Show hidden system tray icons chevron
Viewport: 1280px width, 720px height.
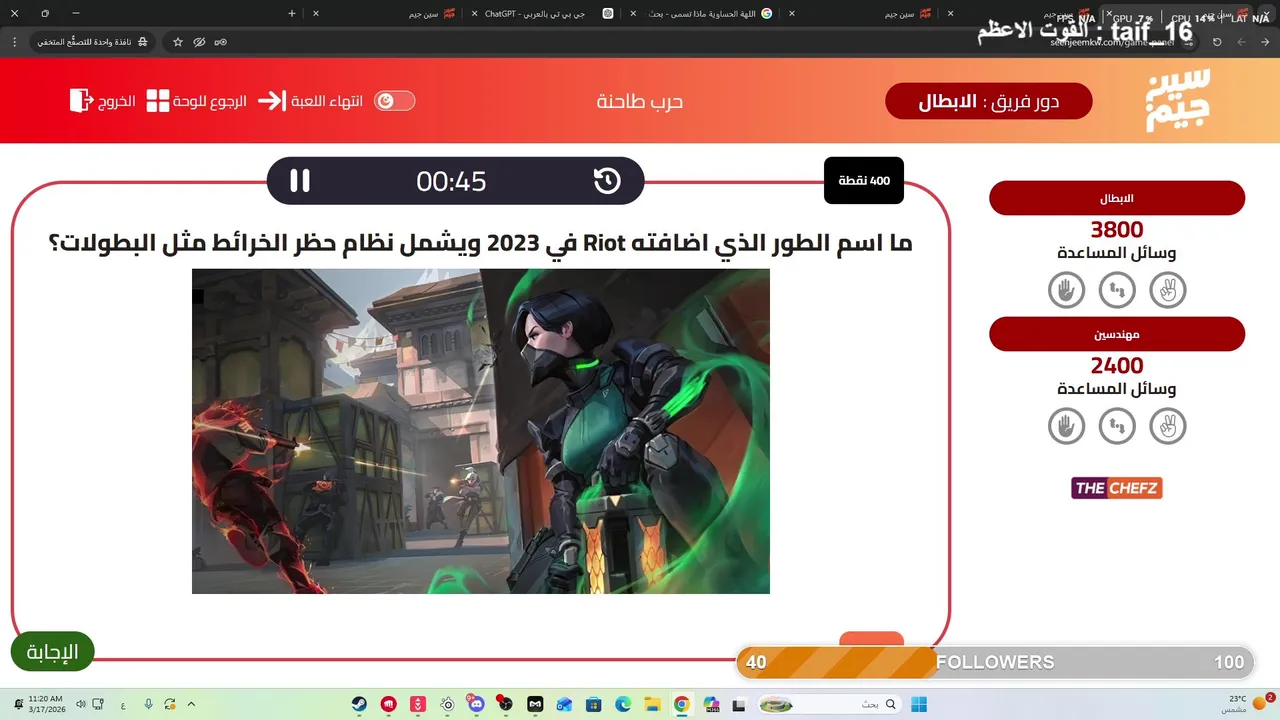(x=191, y=704)
